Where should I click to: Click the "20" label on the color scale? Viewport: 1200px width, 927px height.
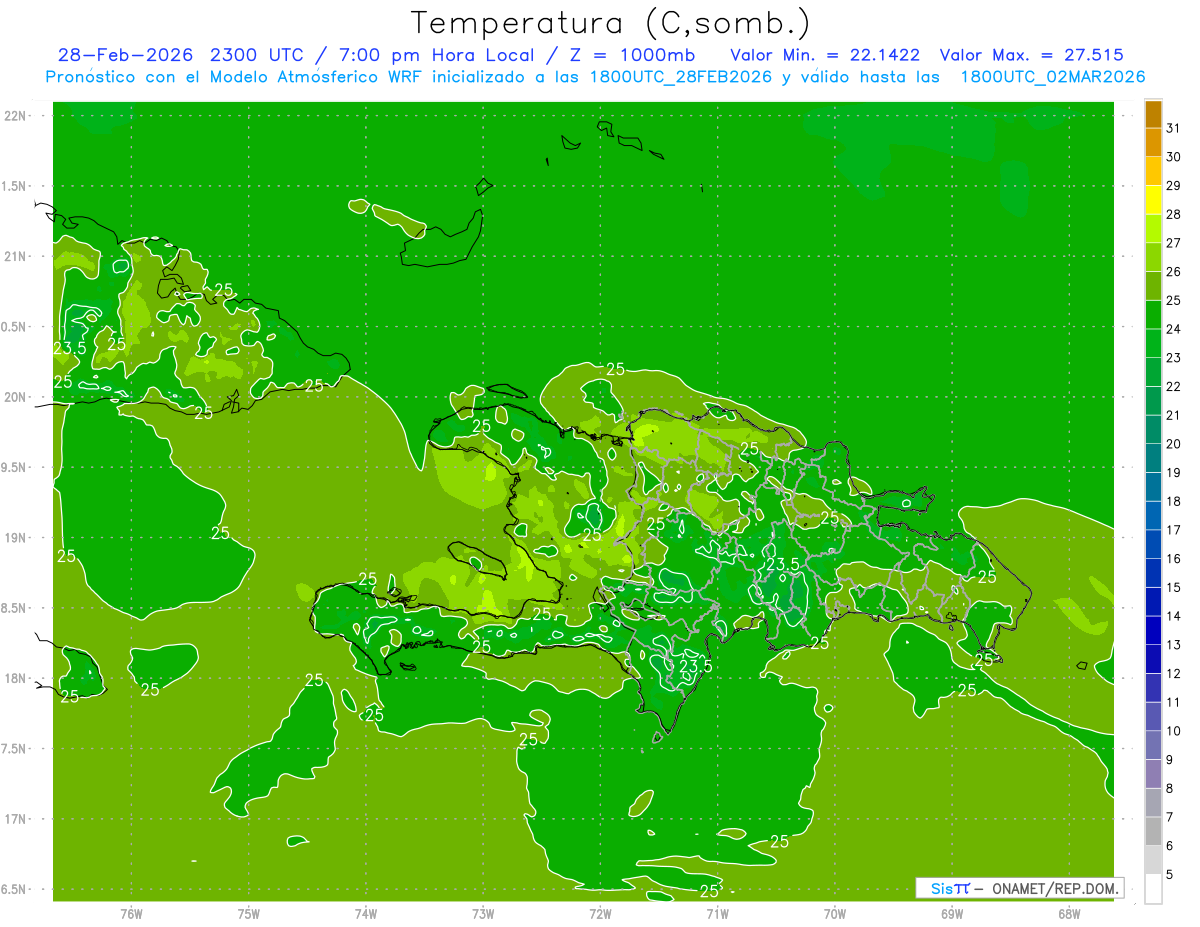point(1174,444)
